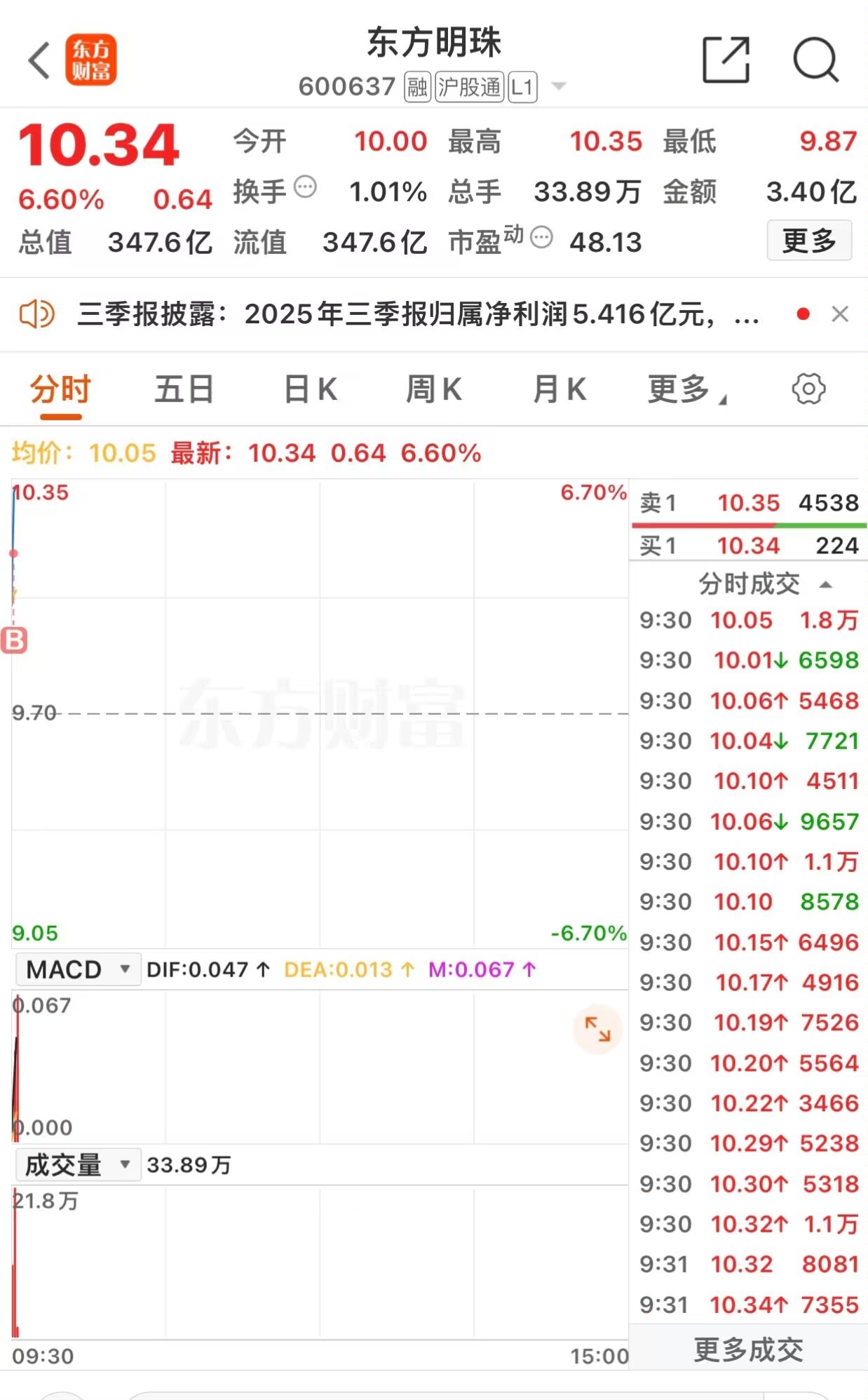The image size is (868, 1400).
Task: Tap the 融 margin tag
Action: point(417,87)
